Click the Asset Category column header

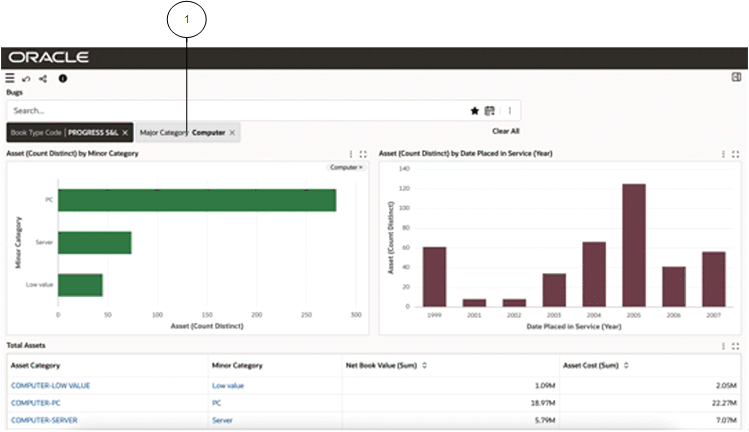point(35,366)
